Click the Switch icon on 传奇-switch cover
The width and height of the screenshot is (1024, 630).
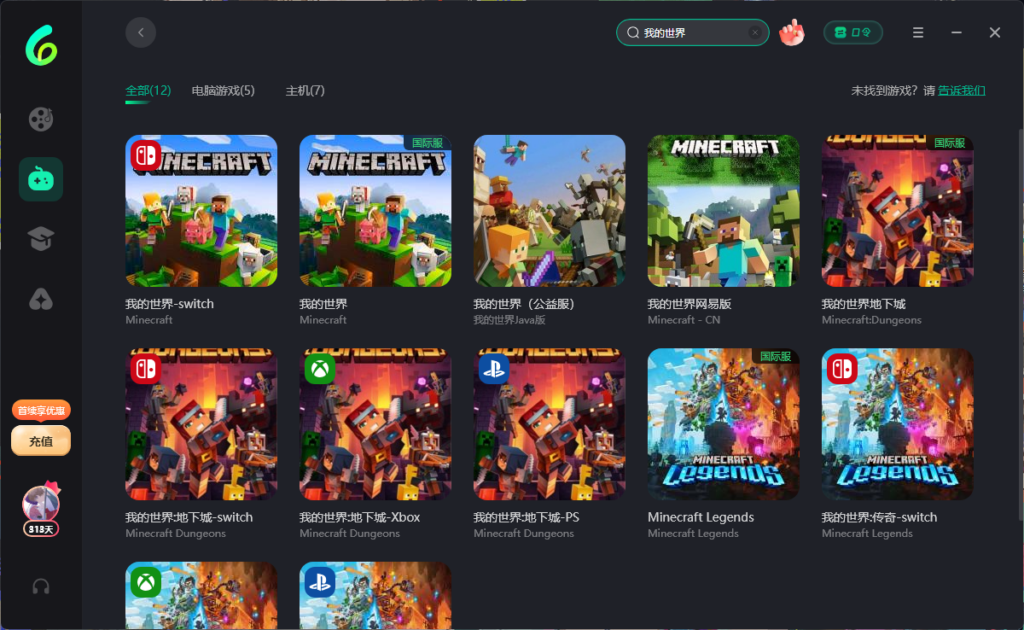coord(842,369)
